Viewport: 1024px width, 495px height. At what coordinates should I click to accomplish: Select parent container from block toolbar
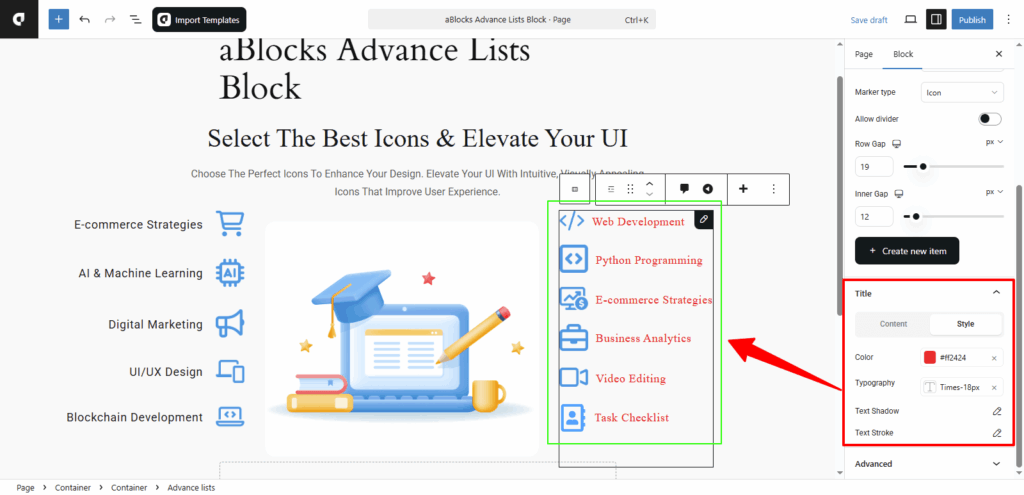[575, 189]
